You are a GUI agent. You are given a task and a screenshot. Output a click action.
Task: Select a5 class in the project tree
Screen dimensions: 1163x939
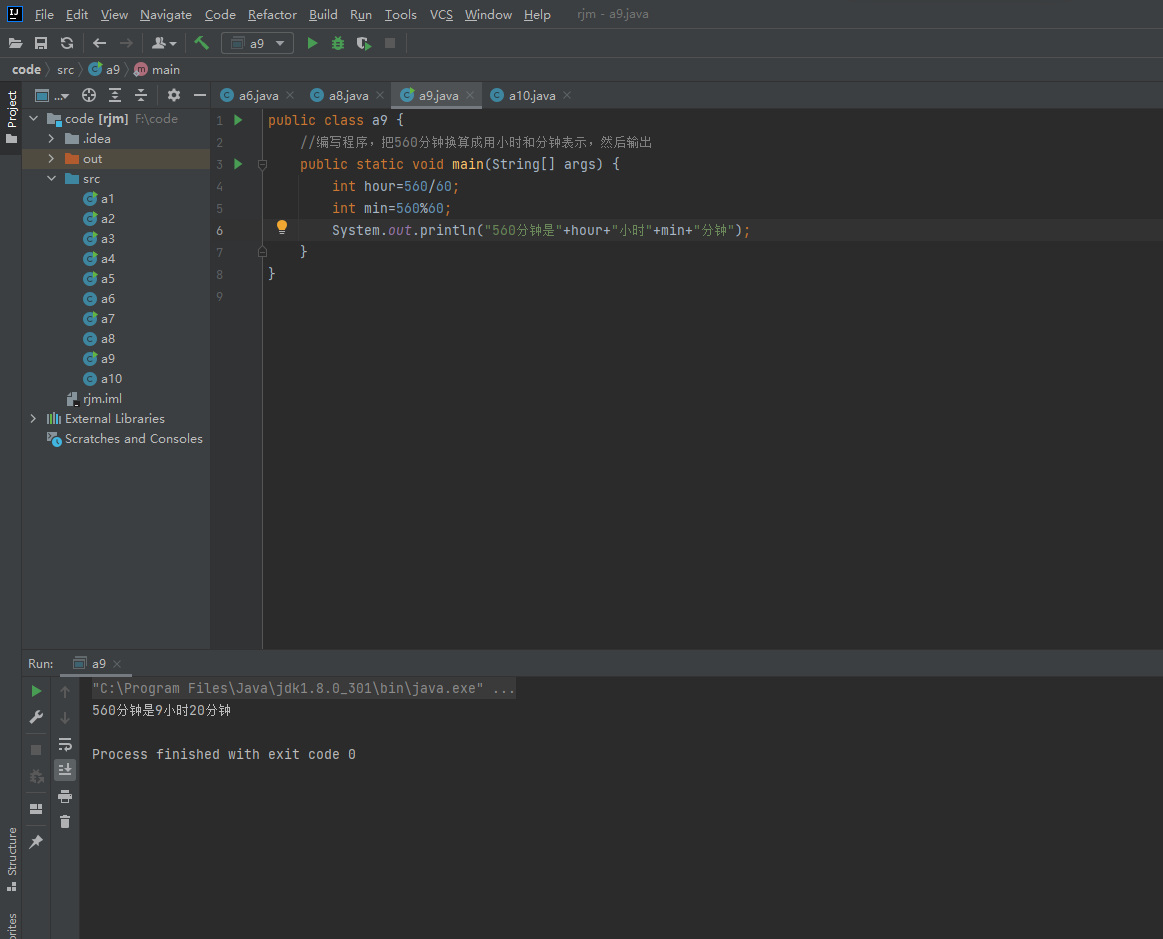(x=107, y=279)
